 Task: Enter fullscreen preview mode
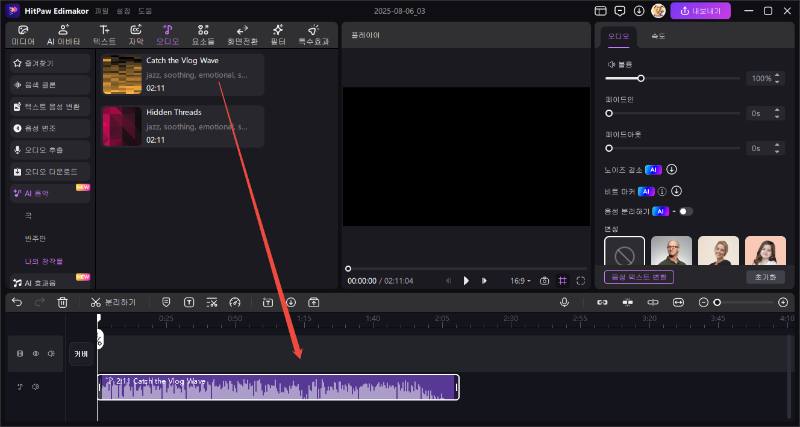point(581,281)
